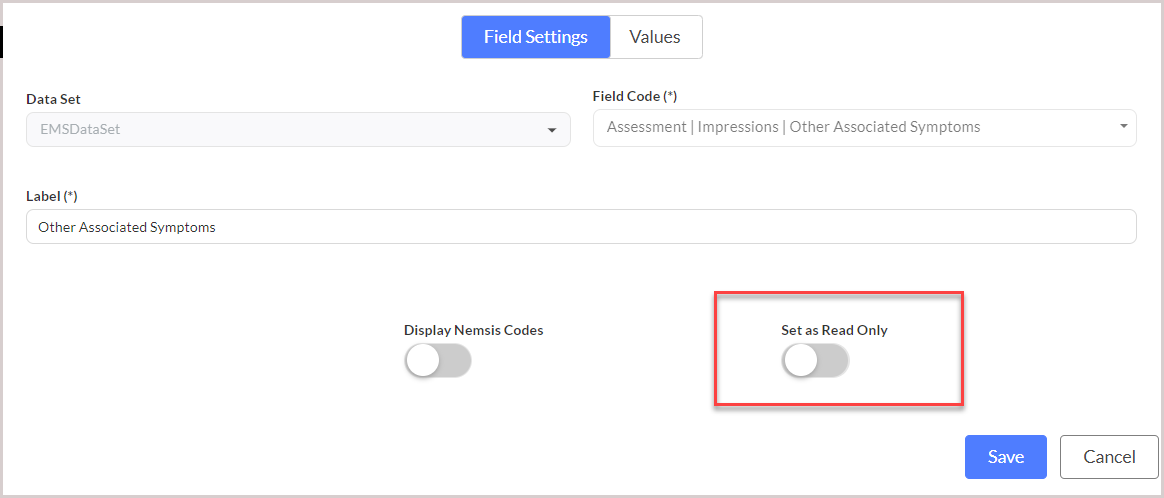Click the Data Set field heading
This screenshot has width=1164, height=498.
(x=53, y=99)
